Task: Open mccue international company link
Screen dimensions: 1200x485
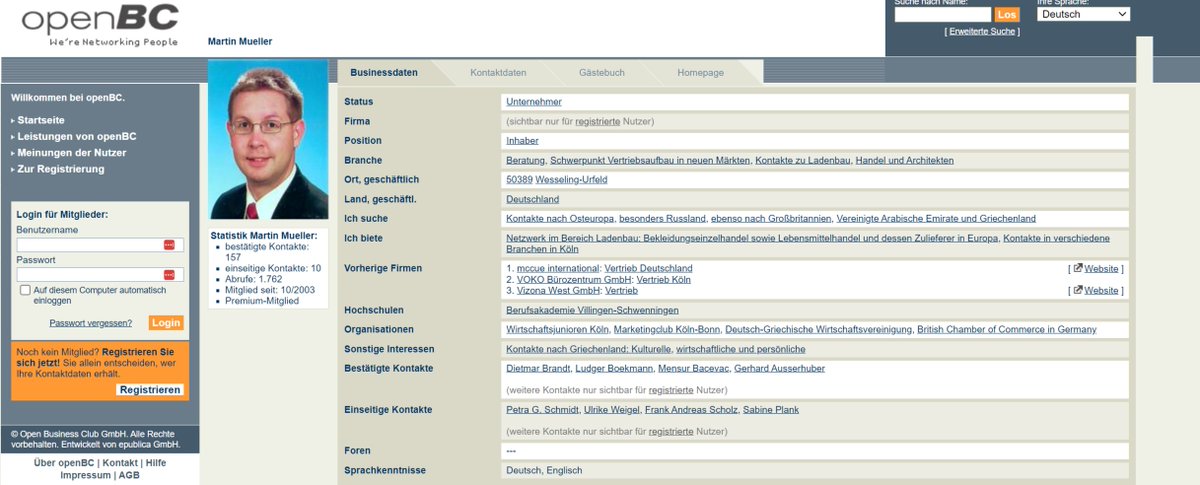Action: 558,268
